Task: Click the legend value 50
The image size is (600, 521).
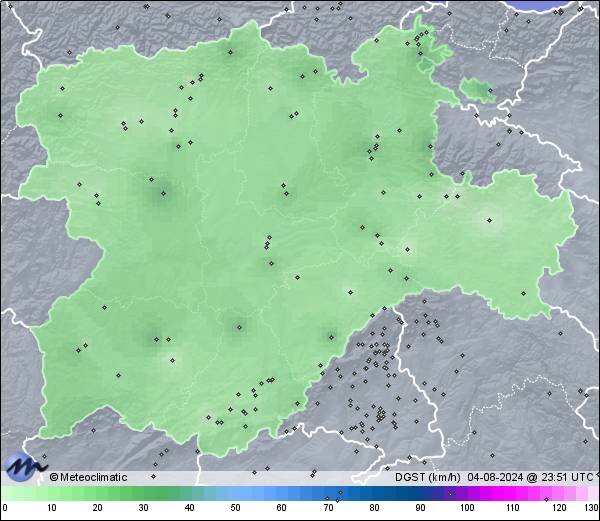Action: [x=235, y=508]
